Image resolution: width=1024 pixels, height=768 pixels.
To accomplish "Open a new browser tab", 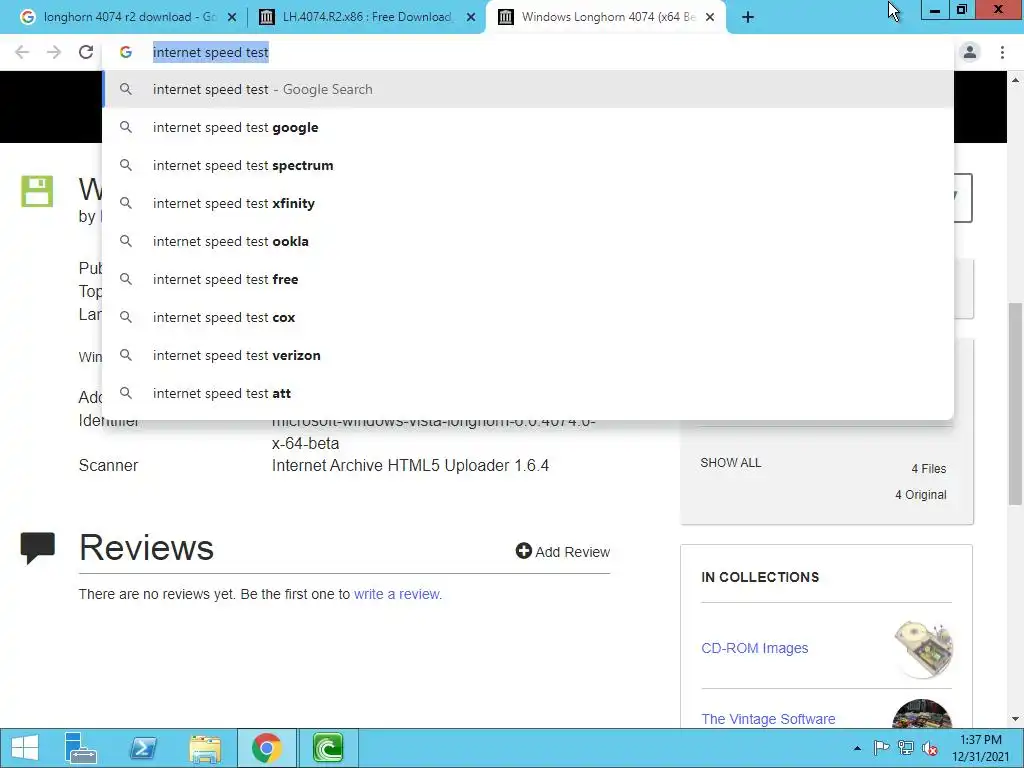I will point(748,18).
